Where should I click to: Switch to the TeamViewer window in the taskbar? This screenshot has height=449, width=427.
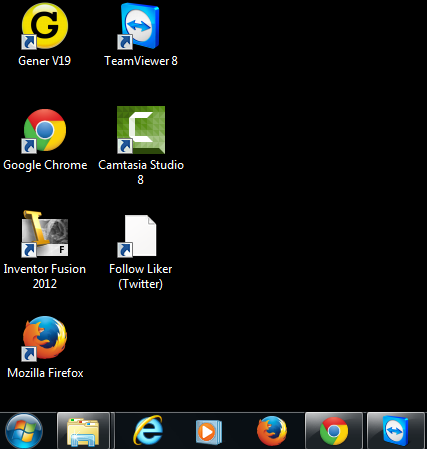(x=396, y=431)
